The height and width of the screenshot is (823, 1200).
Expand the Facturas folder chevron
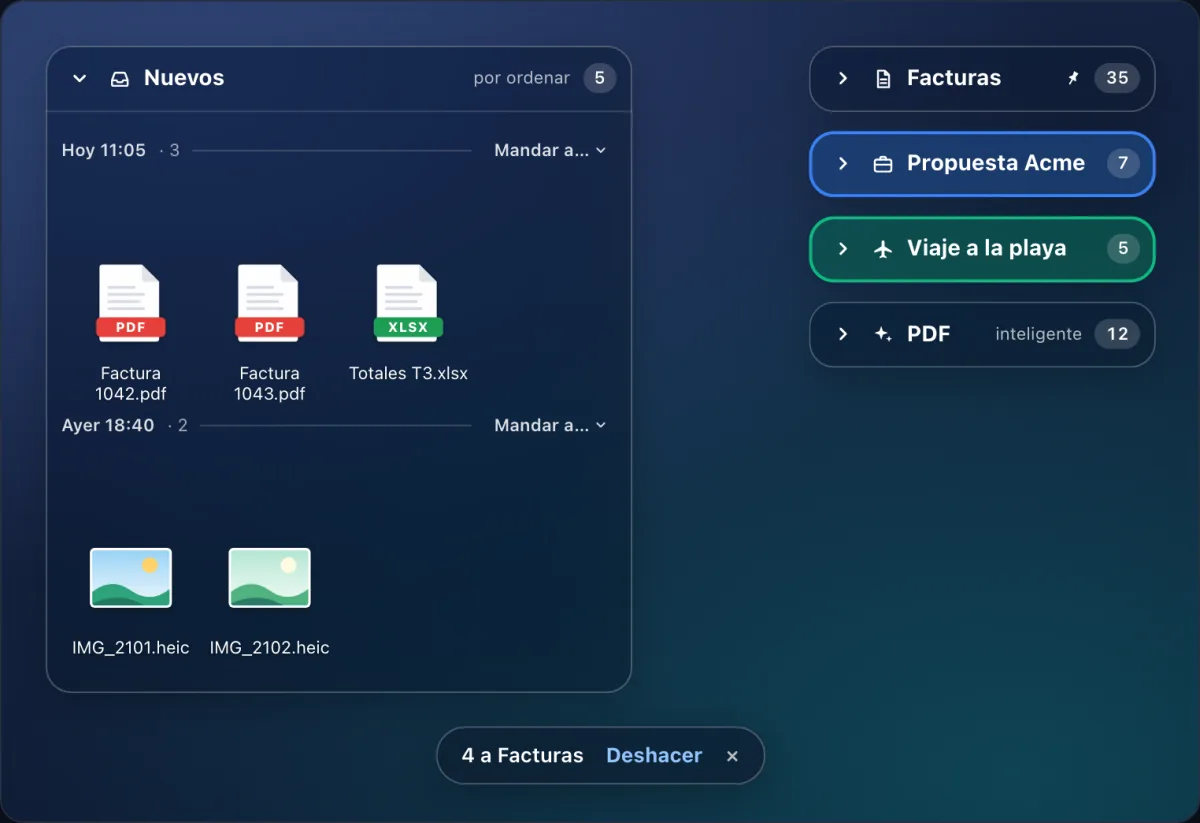point(843,78)
